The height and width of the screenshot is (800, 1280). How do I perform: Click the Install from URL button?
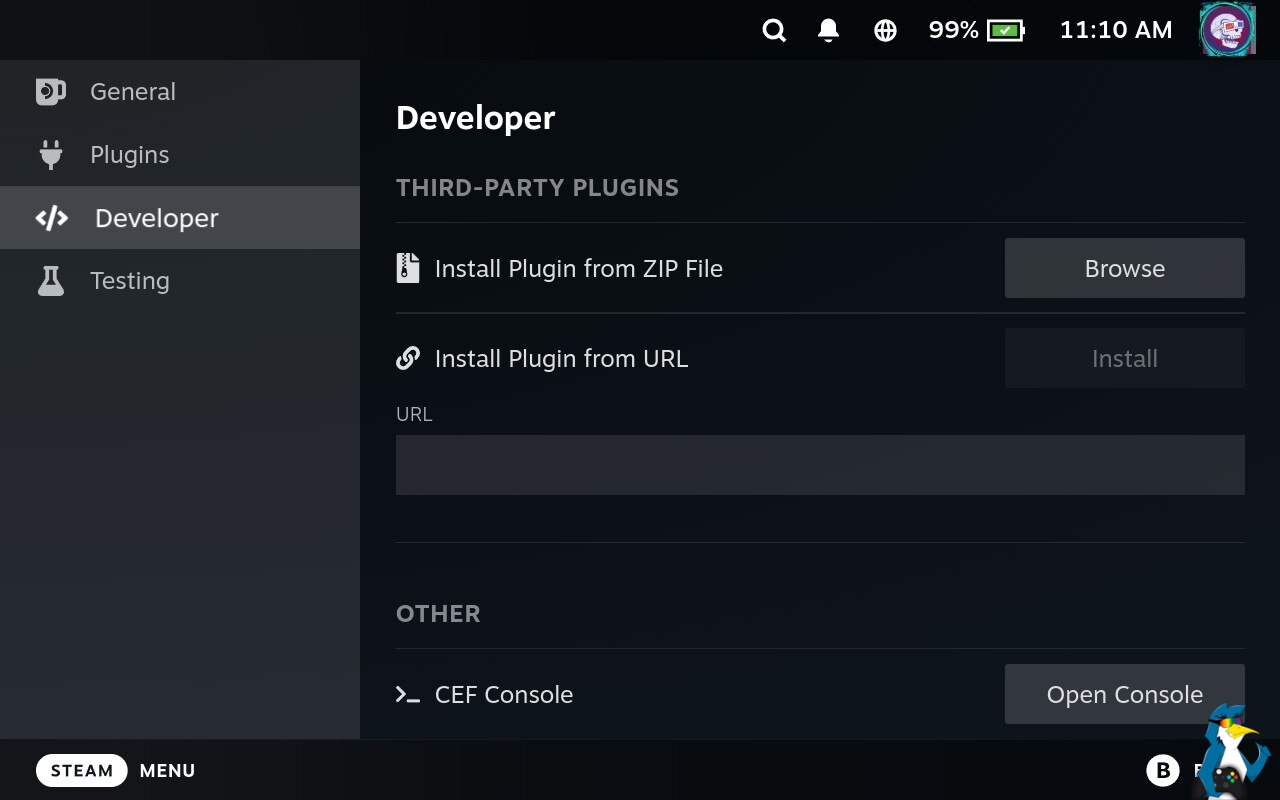1125,358
